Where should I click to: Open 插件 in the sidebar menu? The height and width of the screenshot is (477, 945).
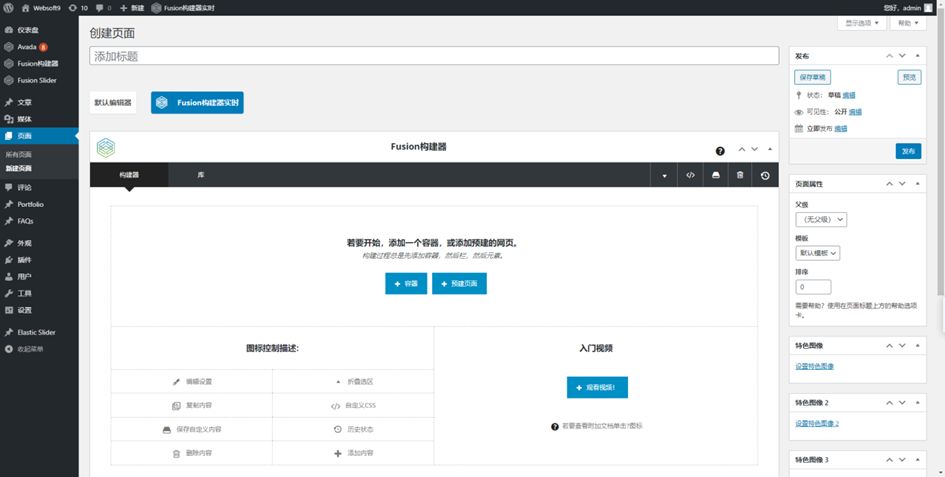coord(24,260)
